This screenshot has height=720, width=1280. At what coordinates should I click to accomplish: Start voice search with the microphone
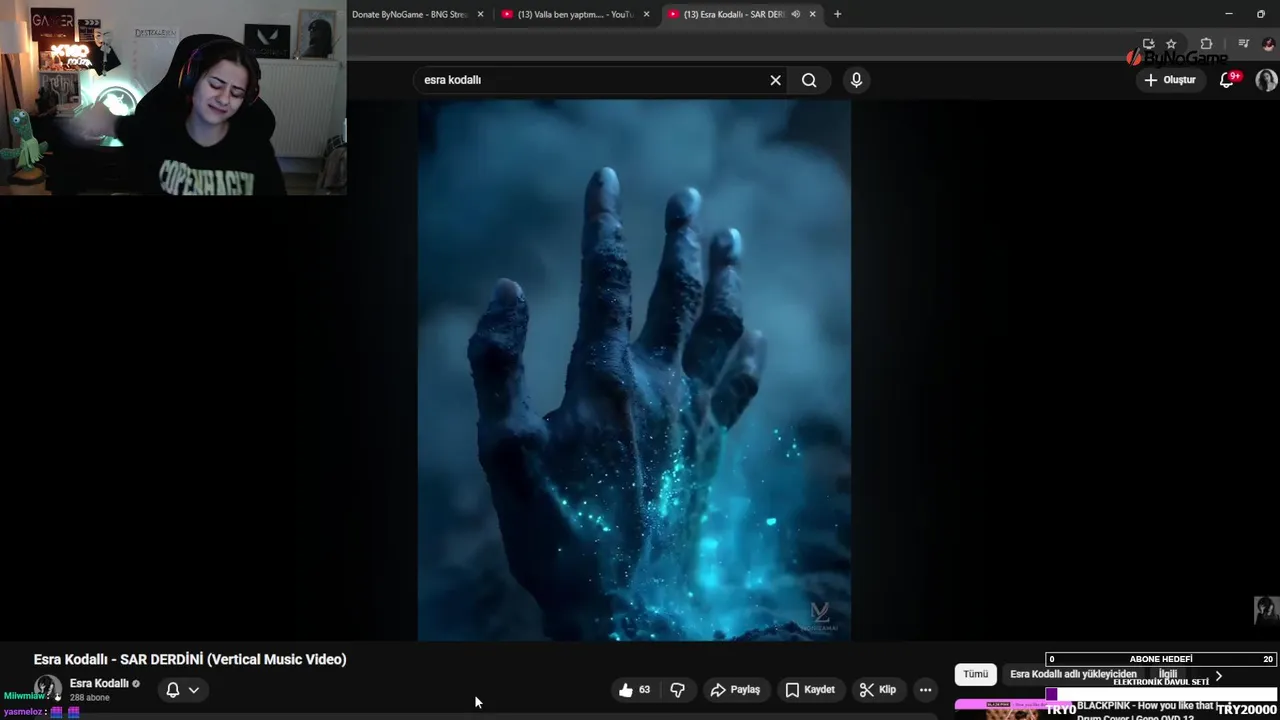856,80
